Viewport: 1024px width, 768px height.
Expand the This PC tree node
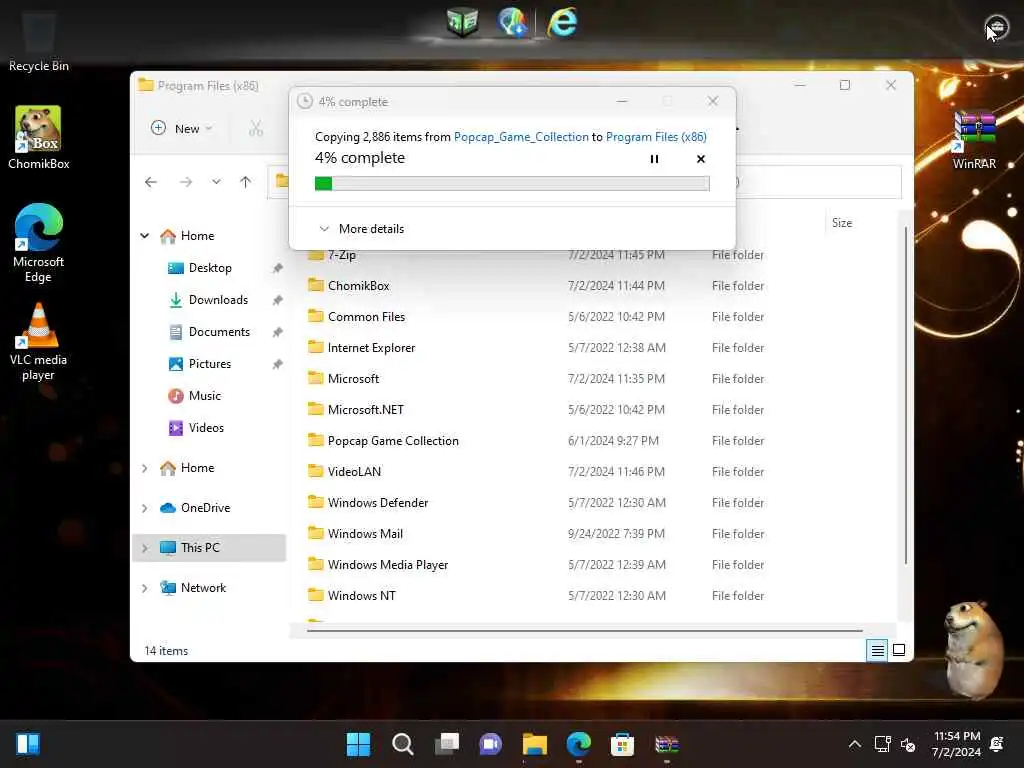(x=144, y=547)
